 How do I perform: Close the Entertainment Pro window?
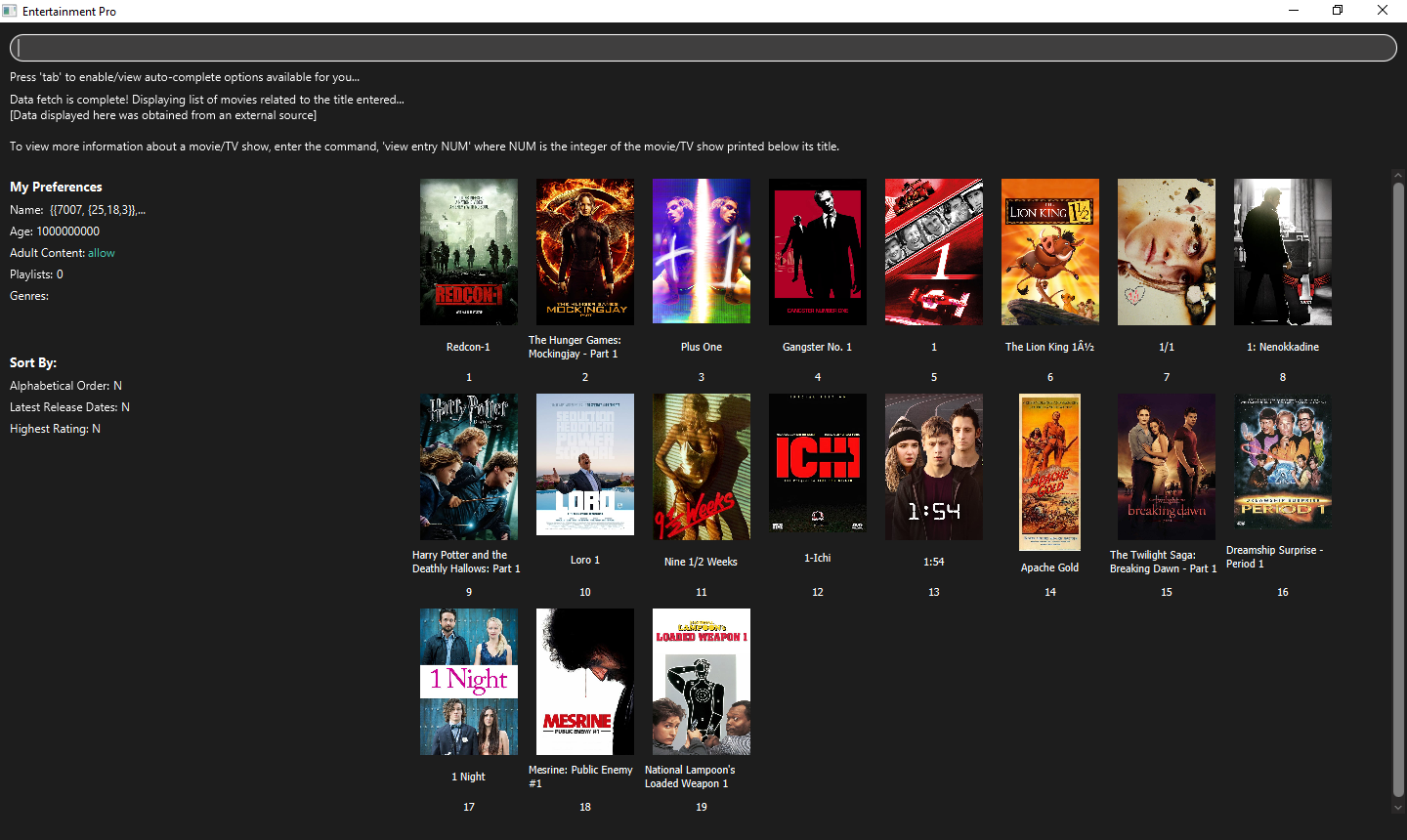pos(1383,11)
